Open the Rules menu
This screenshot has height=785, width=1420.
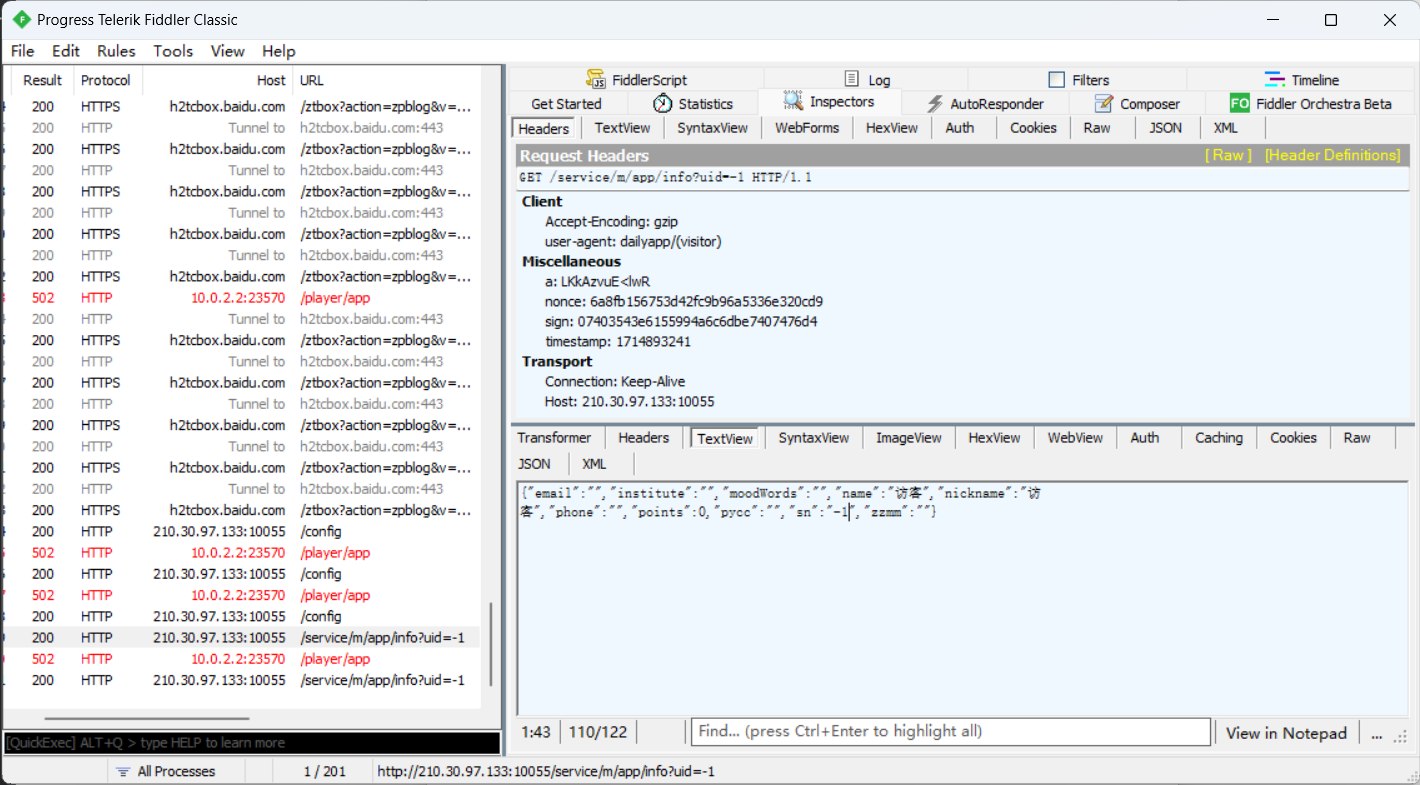point(116,51)
